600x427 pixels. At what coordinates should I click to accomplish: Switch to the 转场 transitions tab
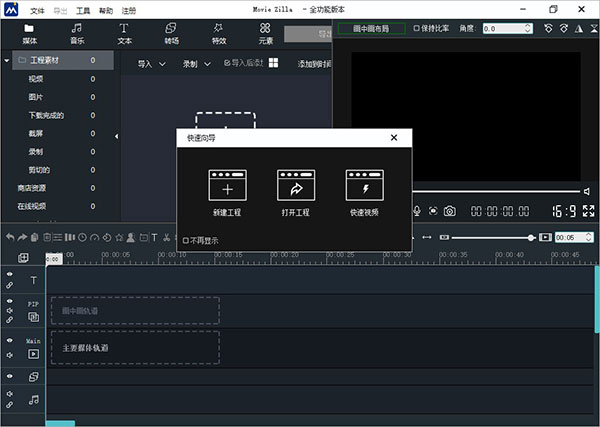tap(172, 33)
